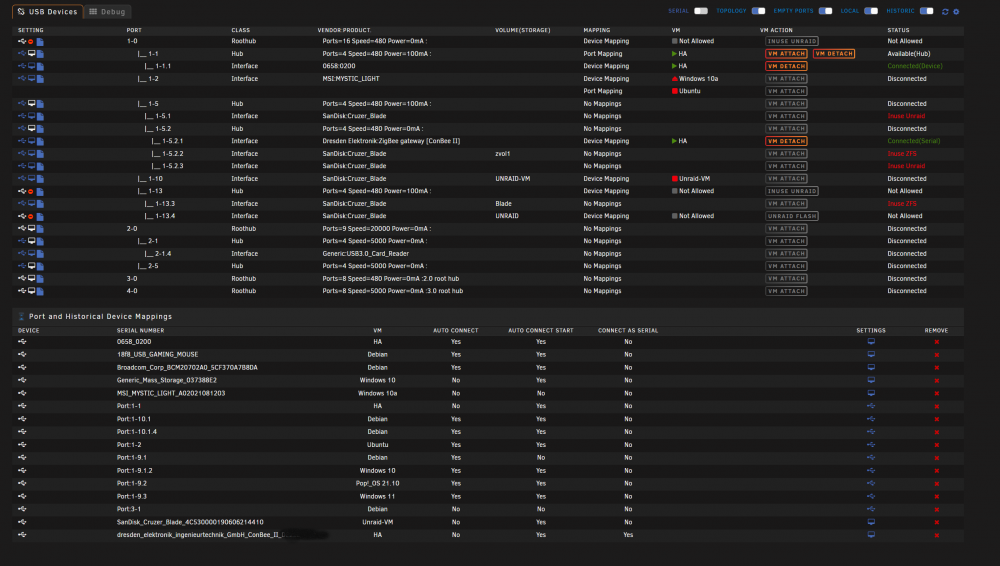Remove the dresden_elektronik ConBee_II mapping
Image resolution: width=1000 pixels, height=566 pixels.
pyautogui.click(x=936, y=535)
